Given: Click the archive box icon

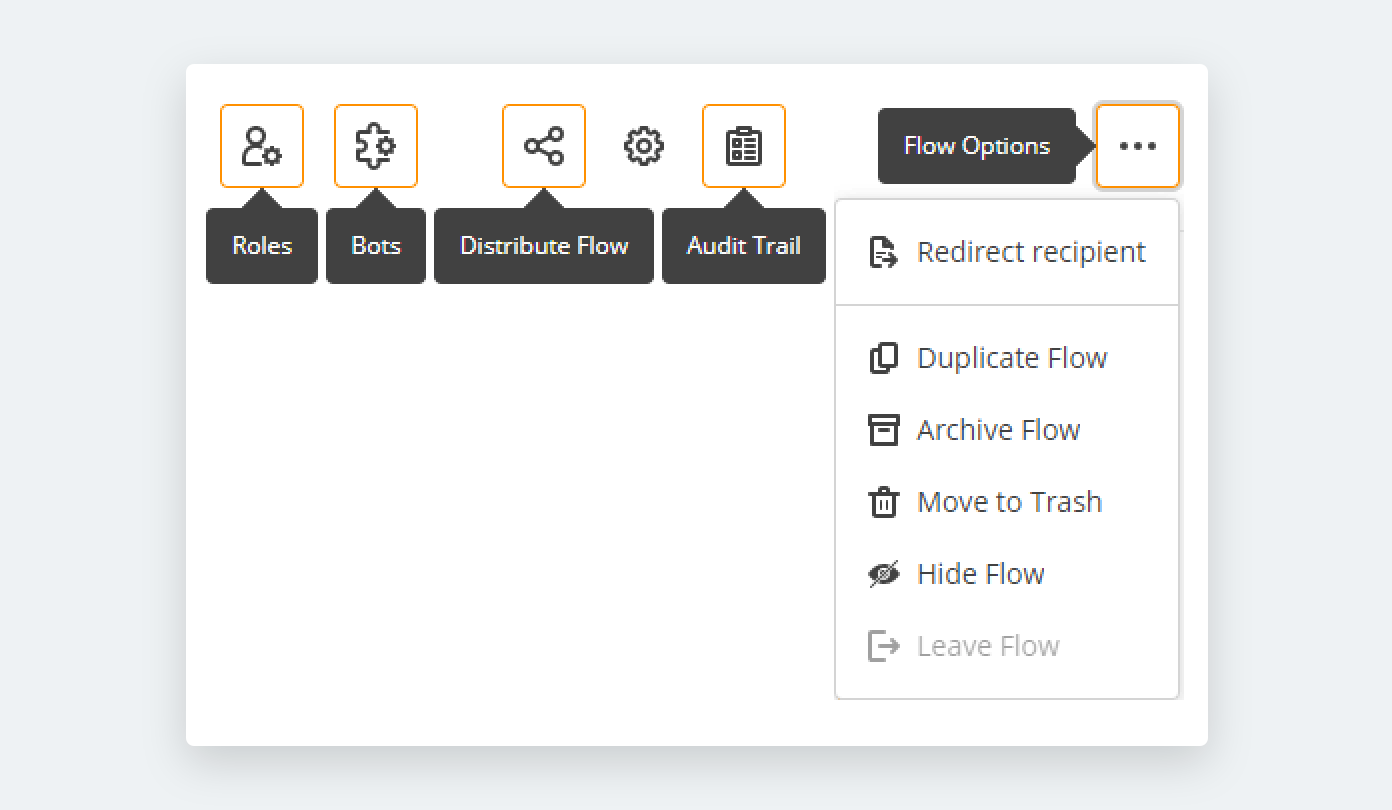Looking at the screenshot, I should [883, 430].
